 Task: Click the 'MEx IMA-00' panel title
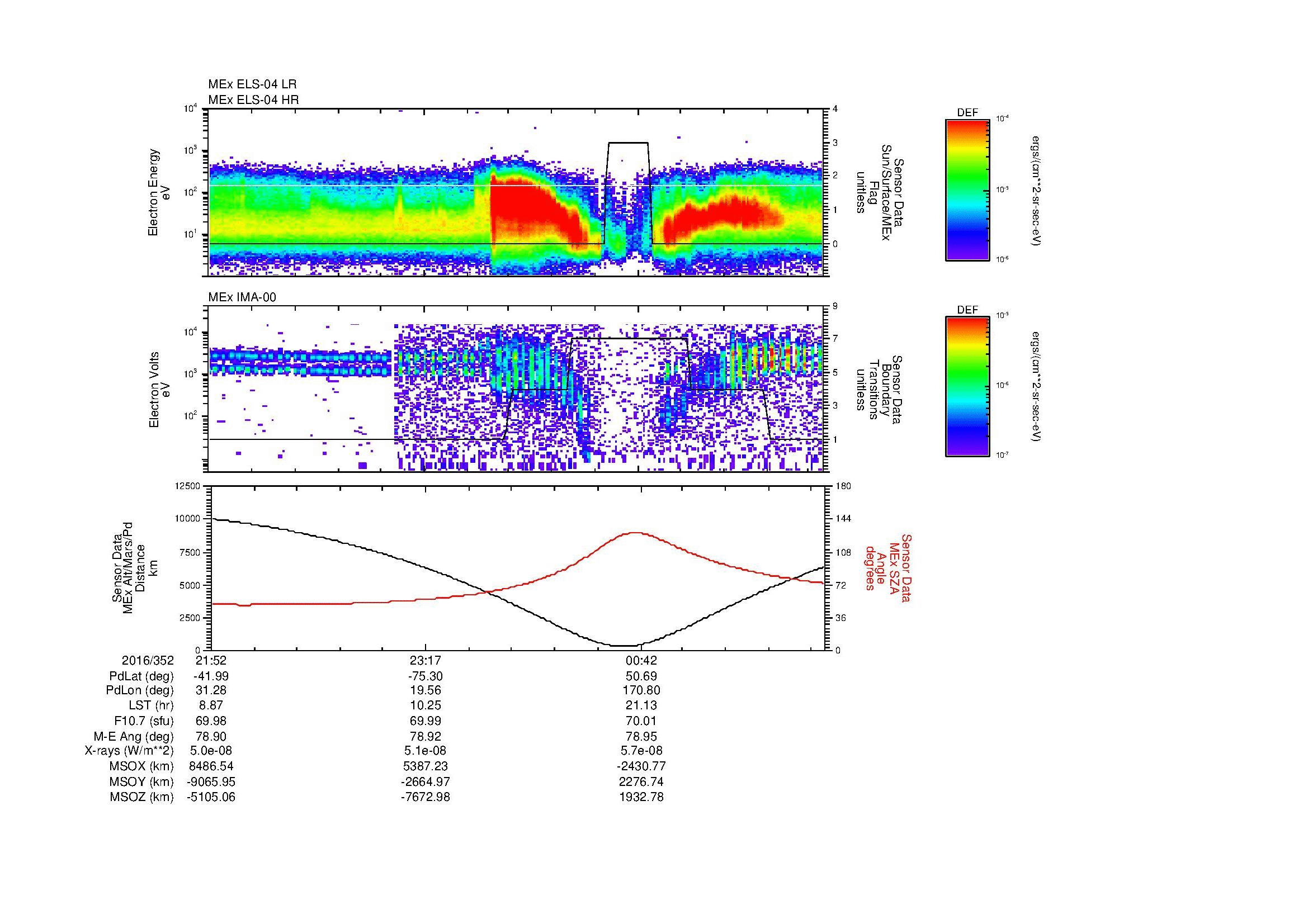click(x=242, y=297)
